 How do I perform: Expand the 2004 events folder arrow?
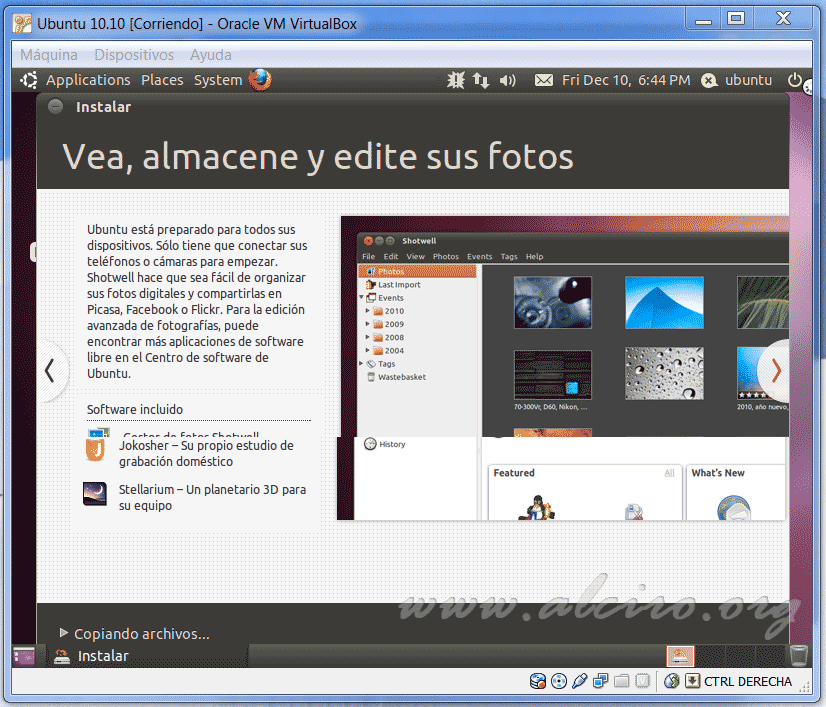click(367, 350)
